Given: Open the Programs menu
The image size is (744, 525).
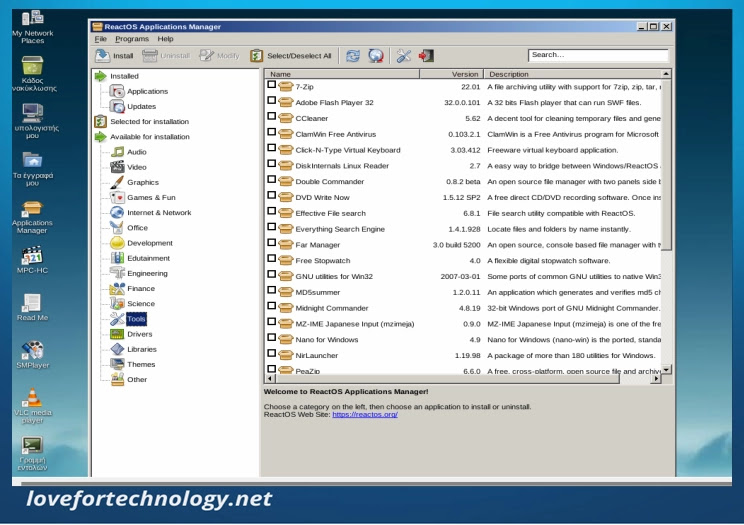Looking at the screenshot, I should (132, 39).
